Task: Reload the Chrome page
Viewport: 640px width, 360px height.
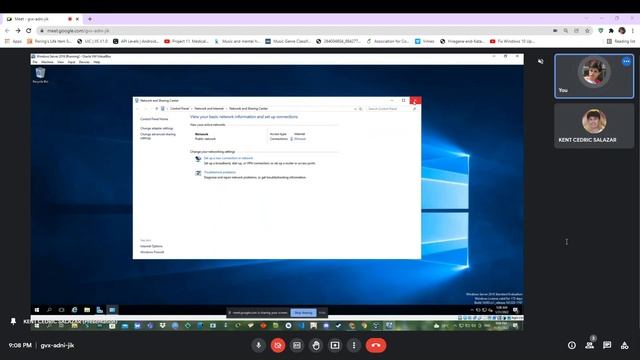Action: pos(29,31)
